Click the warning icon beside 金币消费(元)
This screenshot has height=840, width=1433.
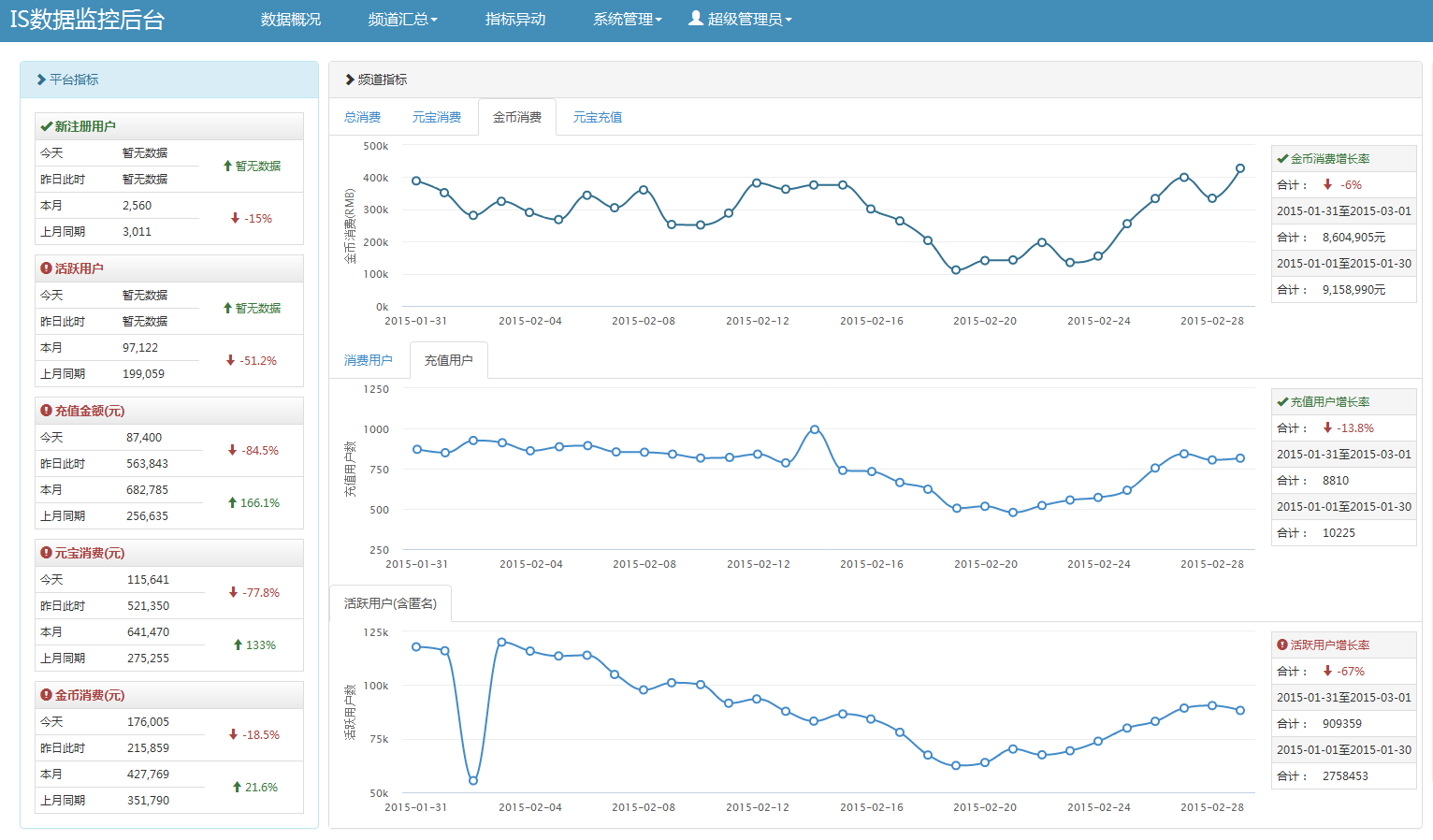(x=46, y=695)
